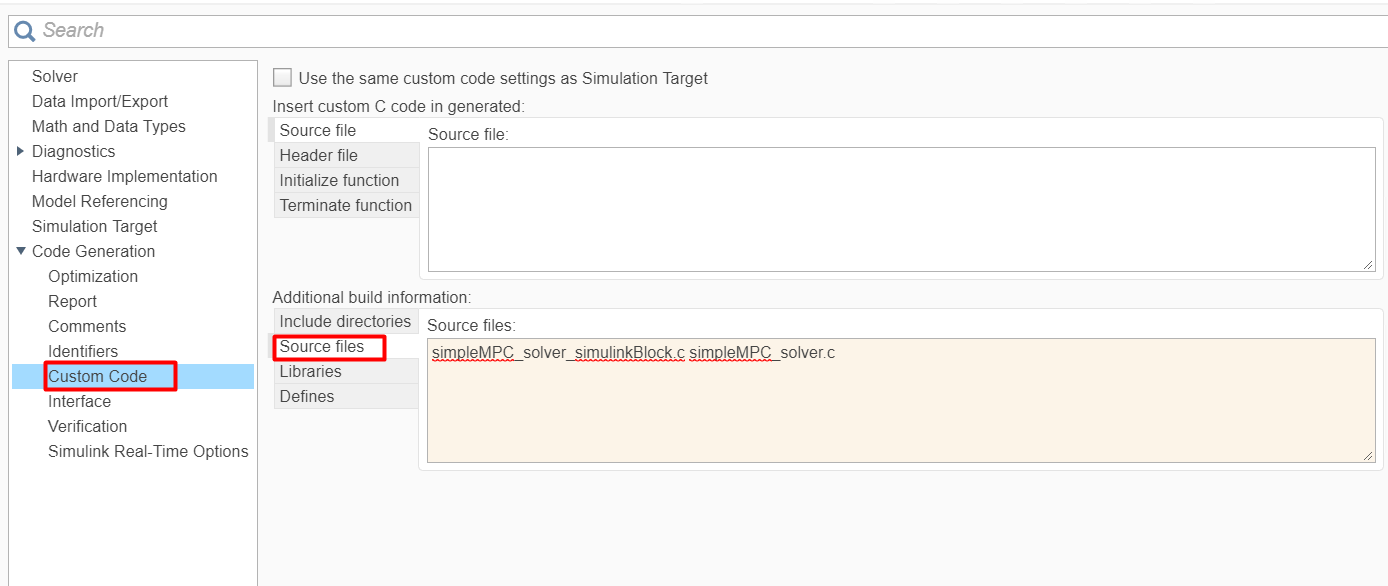
Task: Select Optimization under Code Generation
Action: (x=93, y=276)
